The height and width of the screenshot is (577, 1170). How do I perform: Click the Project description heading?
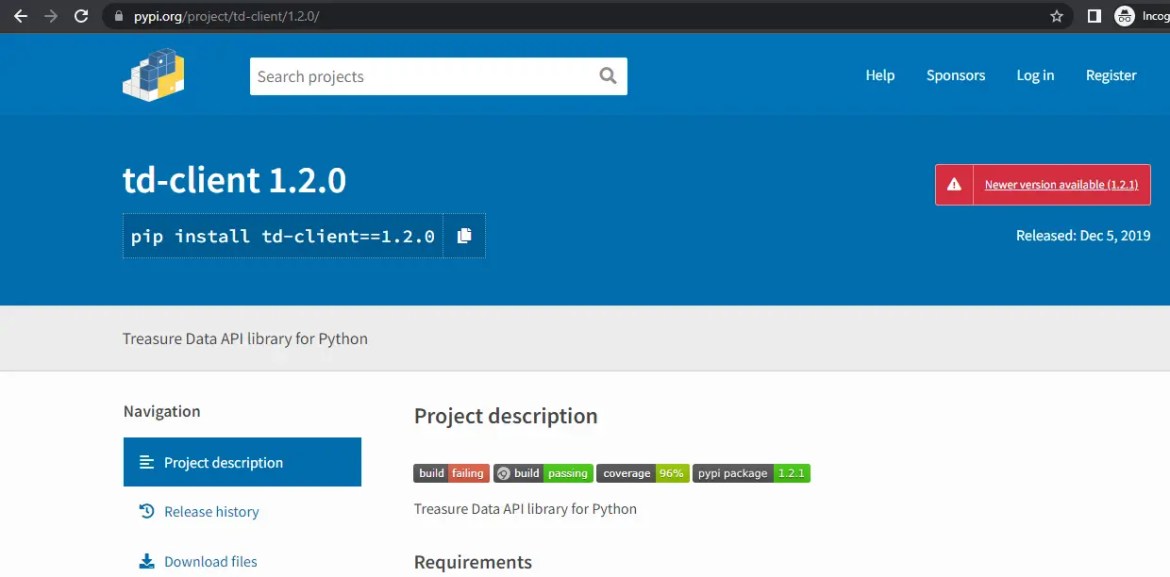tap(506, 416)
